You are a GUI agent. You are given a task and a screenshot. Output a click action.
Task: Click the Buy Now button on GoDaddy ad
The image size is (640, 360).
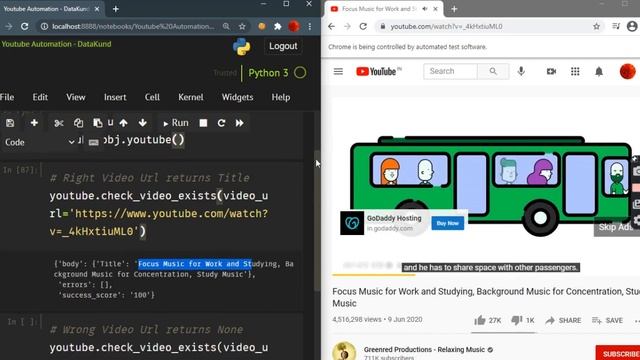pyautogui.click(x=447, y=223)
